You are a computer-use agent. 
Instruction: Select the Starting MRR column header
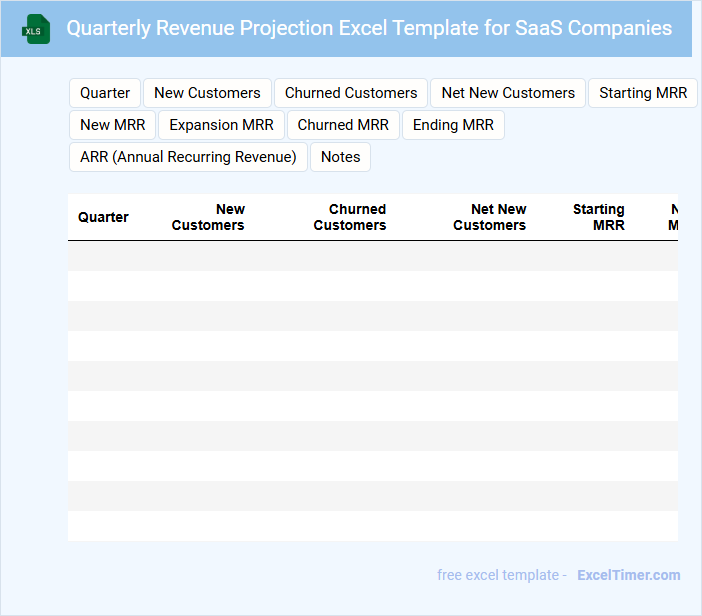[598, 217]
